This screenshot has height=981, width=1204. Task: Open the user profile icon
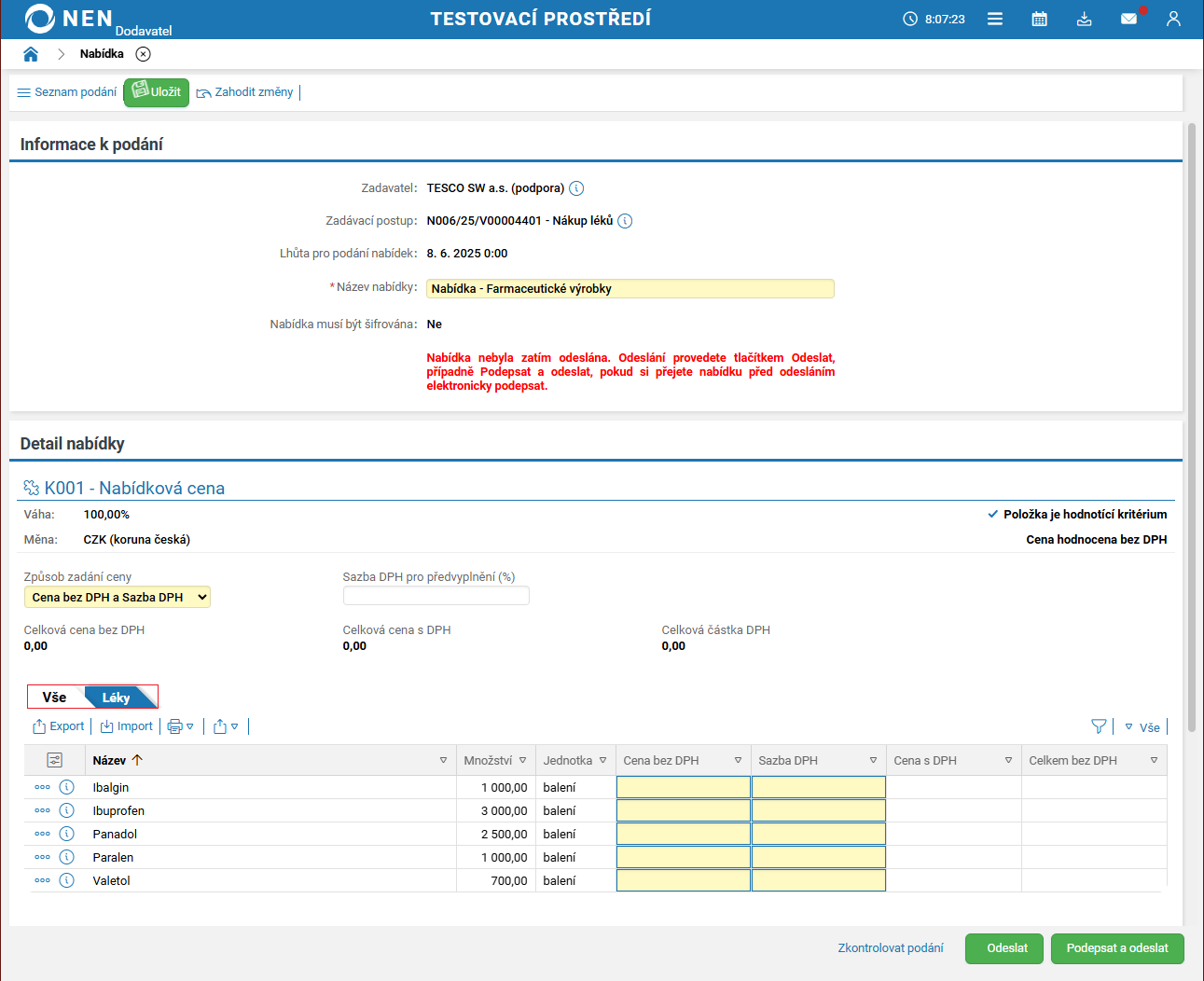coord(1173,19)
